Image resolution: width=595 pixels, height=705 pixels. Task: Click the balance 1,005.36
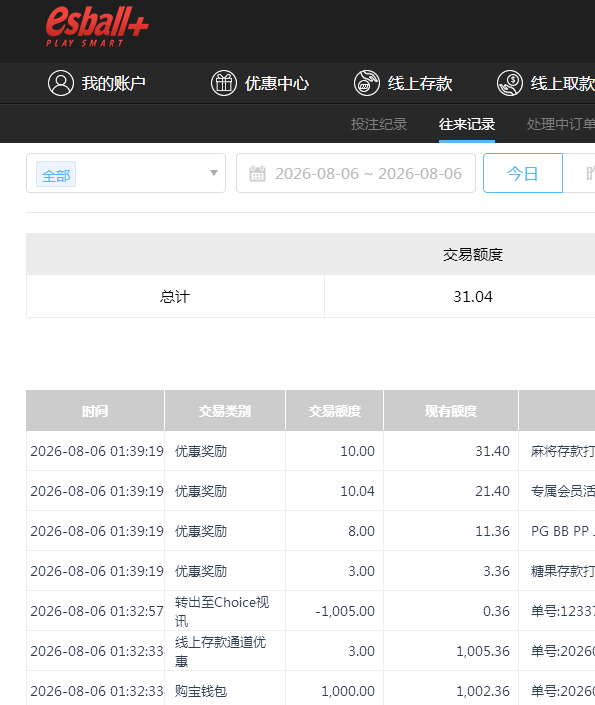(483, 651)
